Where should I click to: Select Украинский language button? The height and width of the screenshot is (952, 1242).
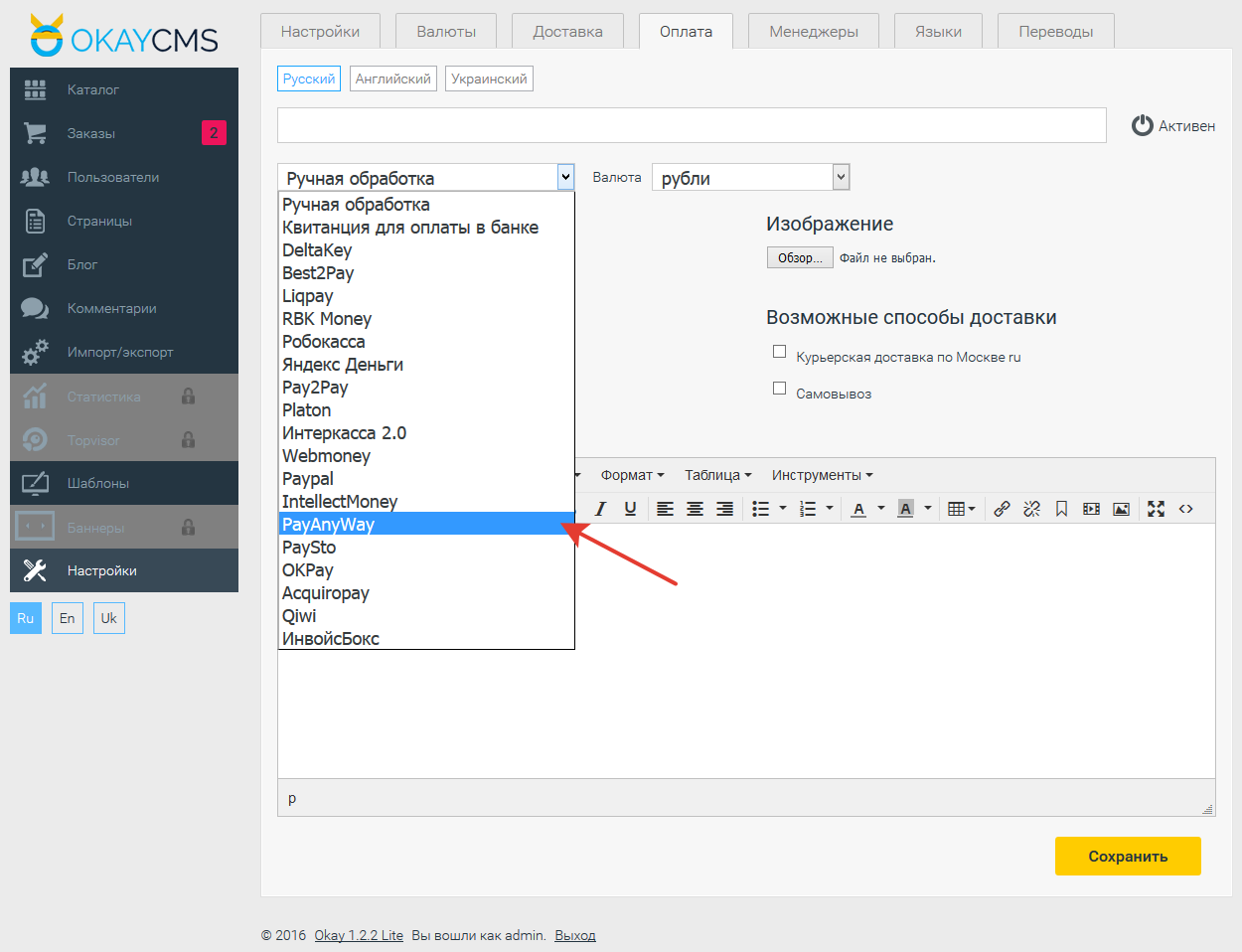point(489,79)
